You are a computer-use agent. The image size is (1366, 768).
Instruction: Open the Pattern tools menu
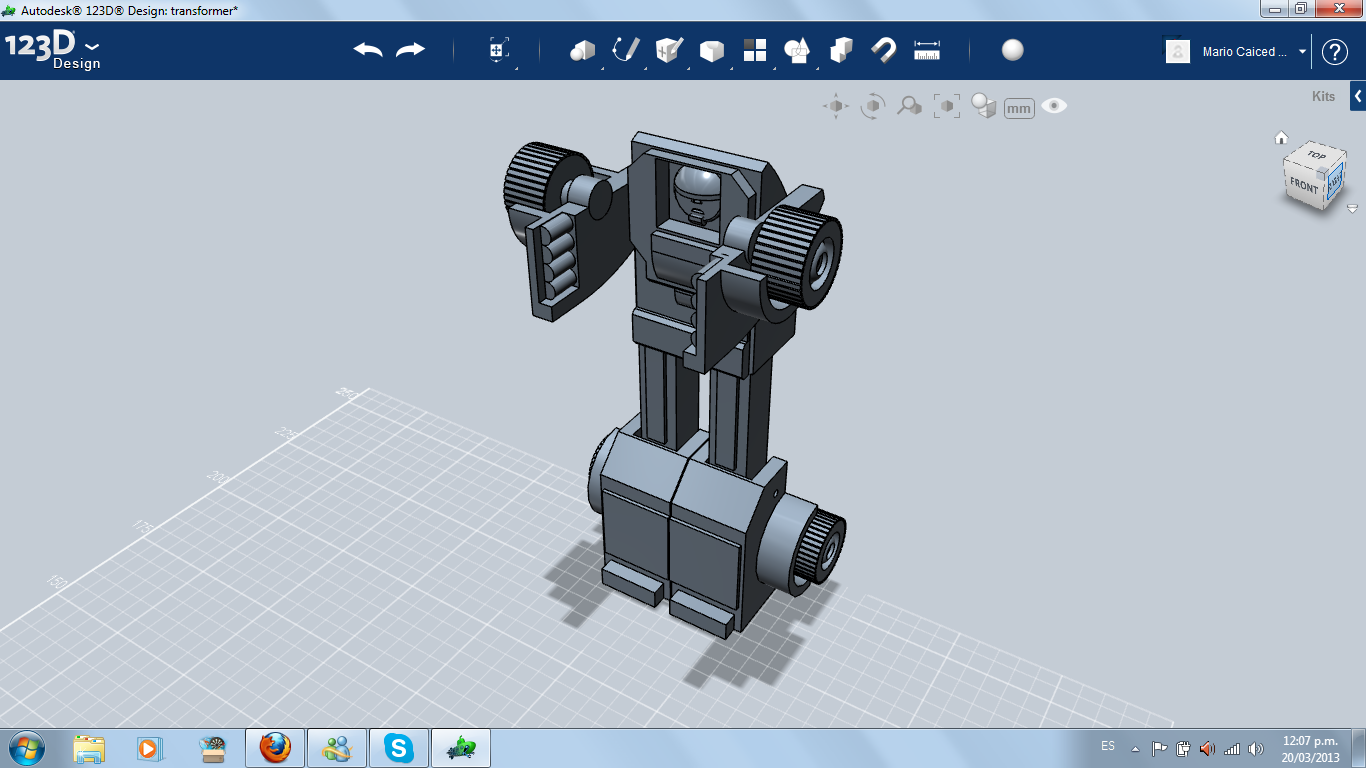(x=755, y=50)
